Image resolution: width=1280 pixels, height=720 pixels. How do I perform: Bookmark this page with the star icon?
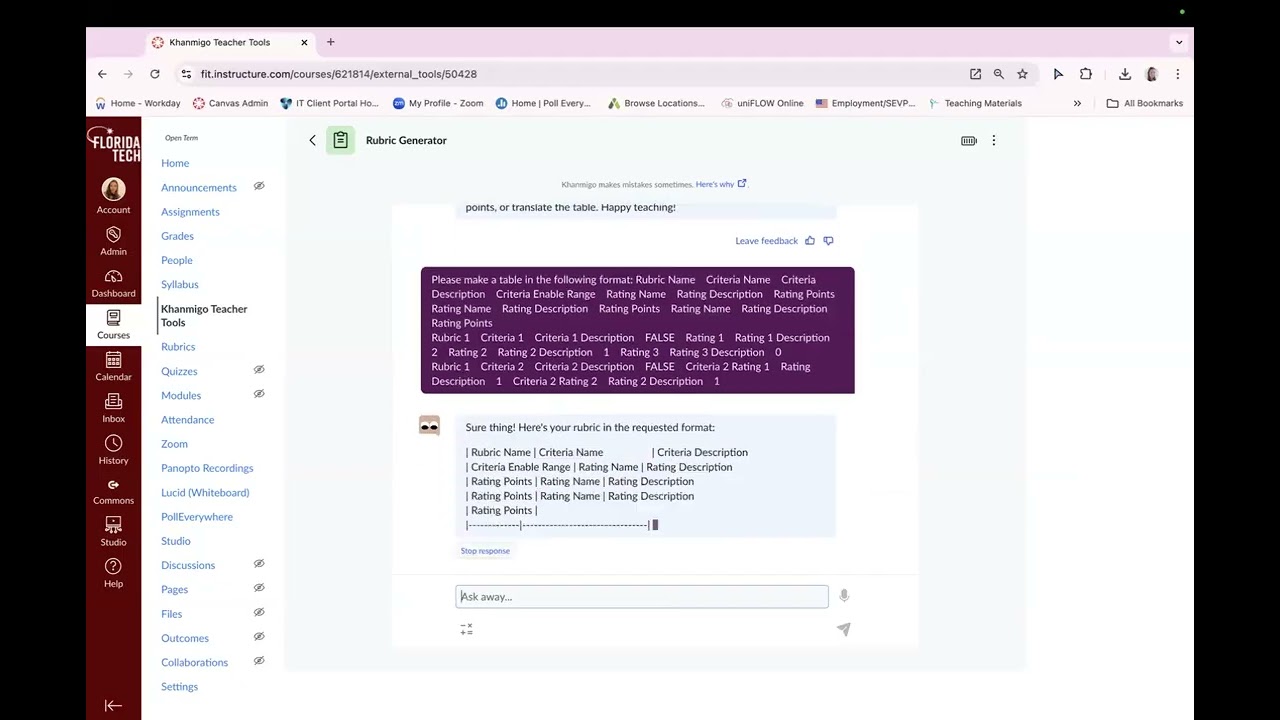pyautogui.click(x=1022, y=74)
